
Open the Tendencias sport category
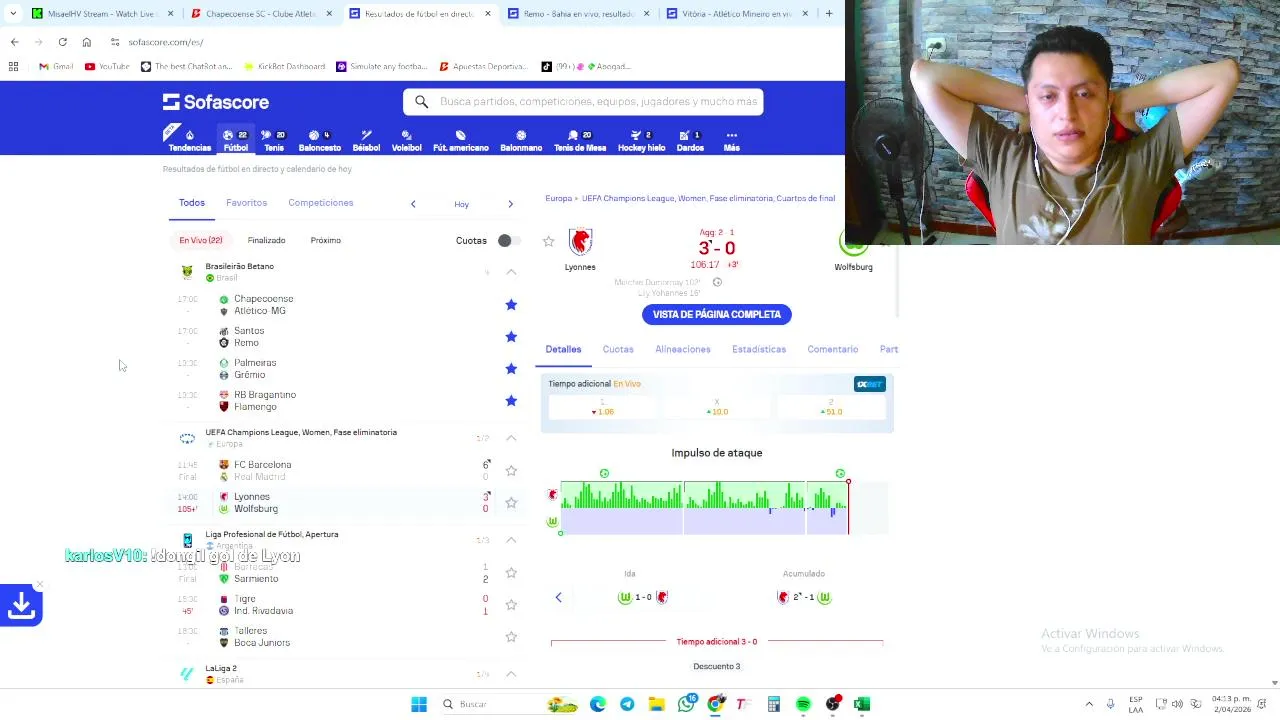(189, 141)
